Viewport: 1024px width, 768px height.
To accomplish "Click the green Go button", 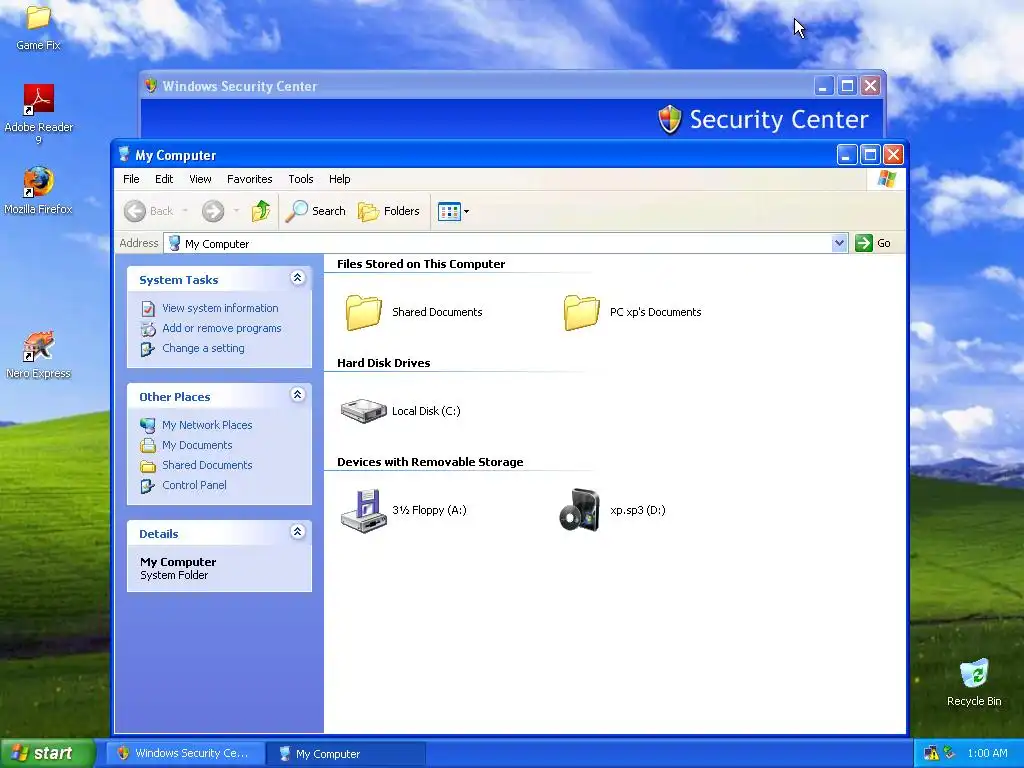I will click(873, 243).
